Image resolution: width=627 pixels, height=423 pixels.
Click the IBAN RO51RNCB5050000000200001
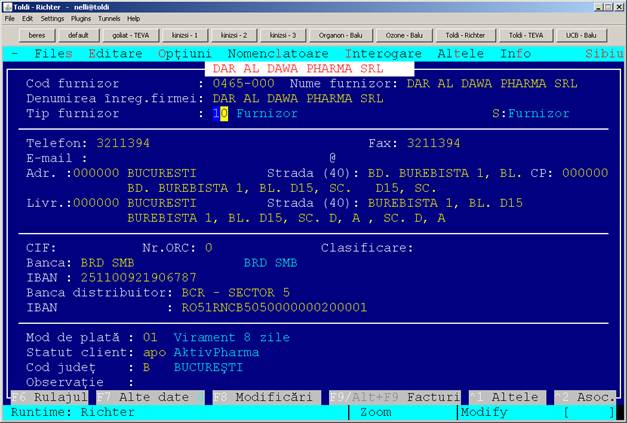coord(274,307)
